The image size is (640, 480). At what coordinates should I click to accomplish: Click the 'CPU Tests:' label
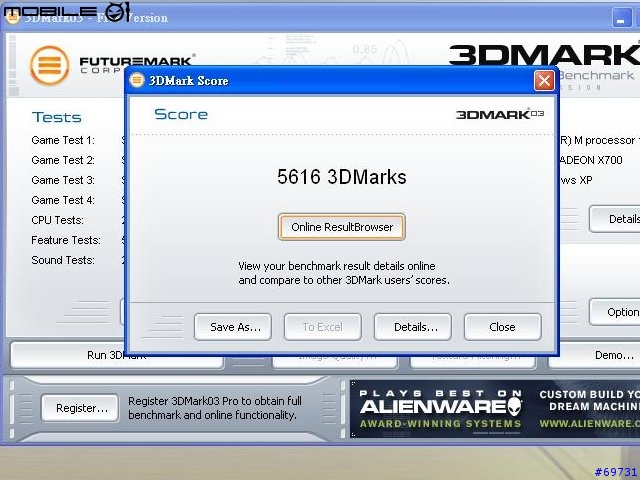click(x=58, y=220)
